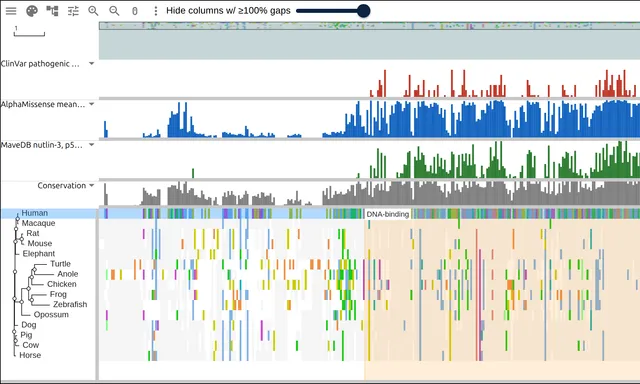Select the Turtle species label
The height and width of the screenshot is (384, 640).
click(x=60, y=264)
